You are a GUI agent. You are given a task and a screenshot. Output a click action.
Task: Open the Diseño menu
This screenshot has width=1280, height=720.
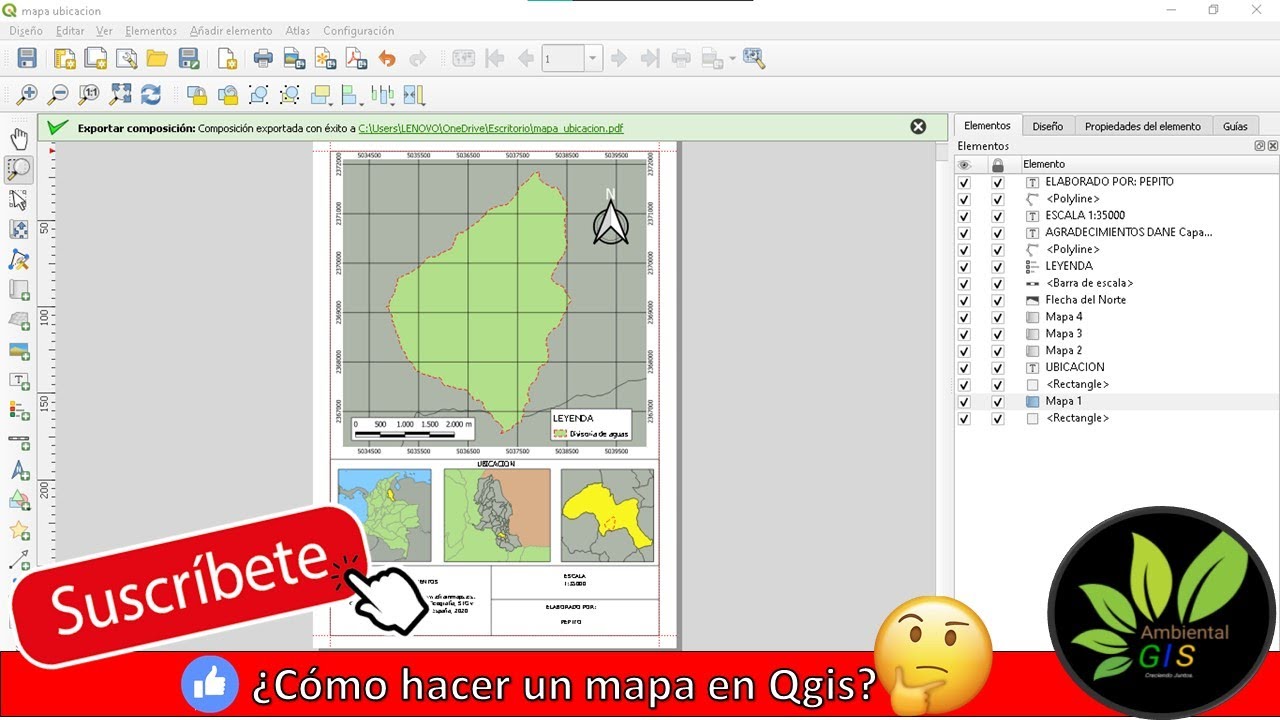(26, 31)
